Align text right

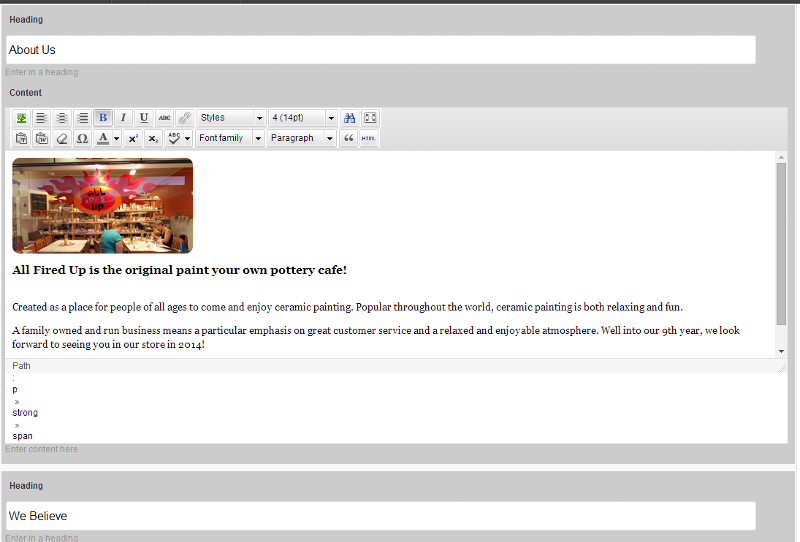(x=82, y=118)
